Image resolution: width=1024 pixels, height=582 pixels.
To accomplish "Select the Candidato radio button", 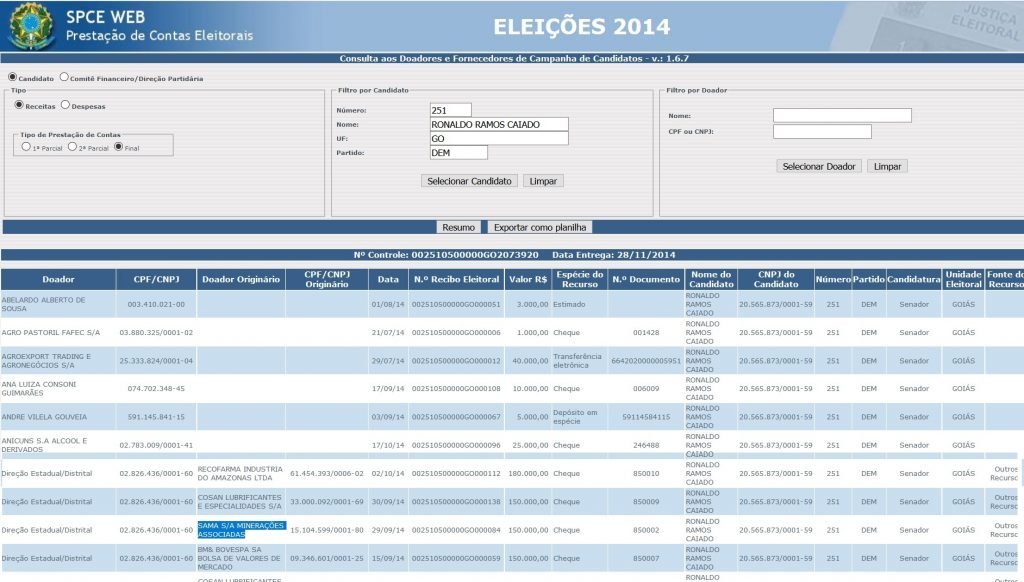I will 13,77.
